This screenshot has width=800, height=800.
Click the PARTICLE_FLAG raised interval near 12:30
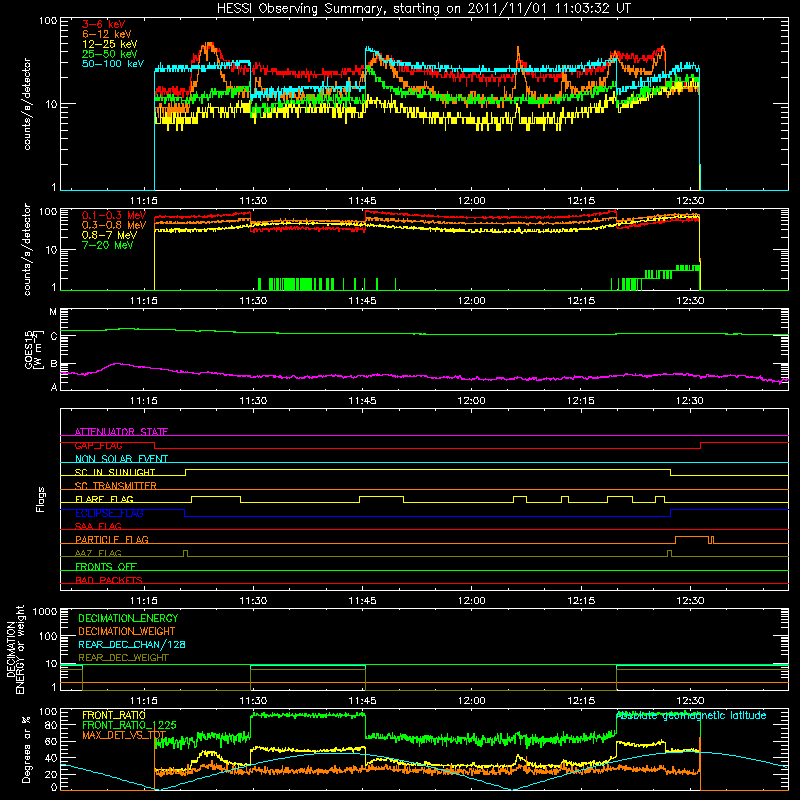coord(692,540)
